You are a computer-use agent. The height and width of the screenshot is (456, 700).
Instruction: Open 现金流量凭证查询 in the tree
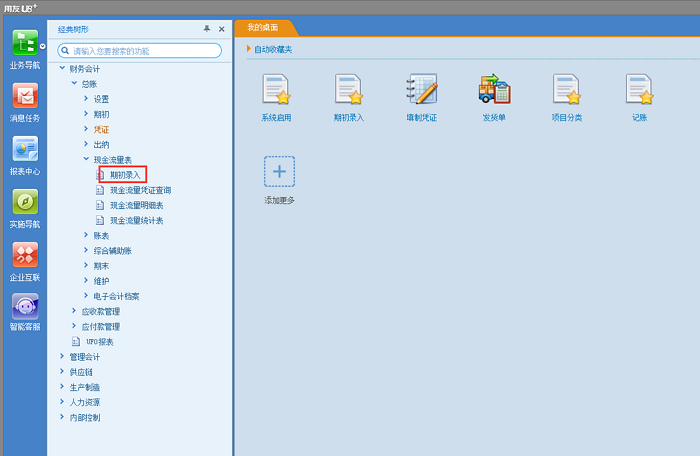141,190
